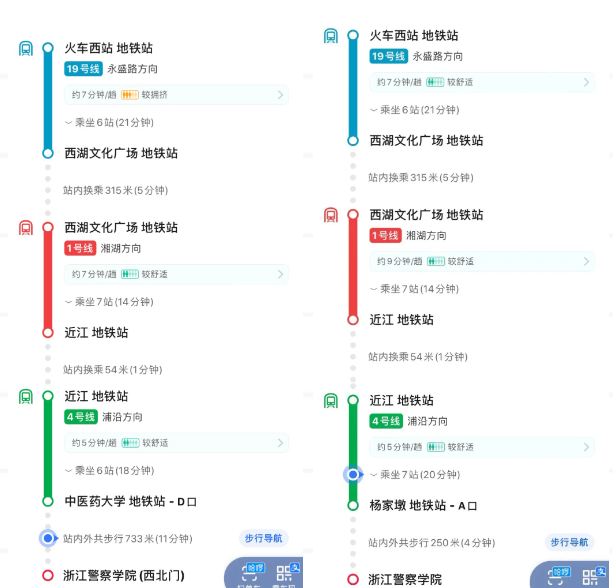This screenshot has width=613, height=588.
Task: Tap right 步行导航 button
Action: point(569,542)
